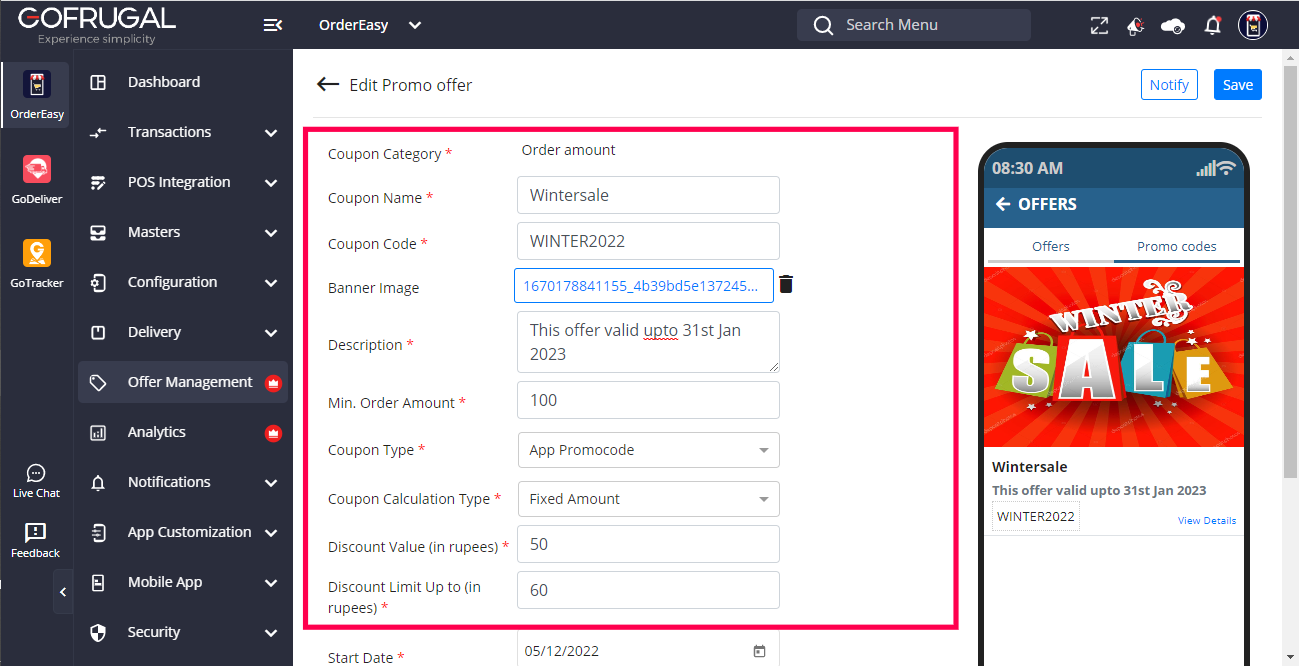Screen dimensions: 1299x666
Task: Click the Save button
Action: coord(1237,85)
